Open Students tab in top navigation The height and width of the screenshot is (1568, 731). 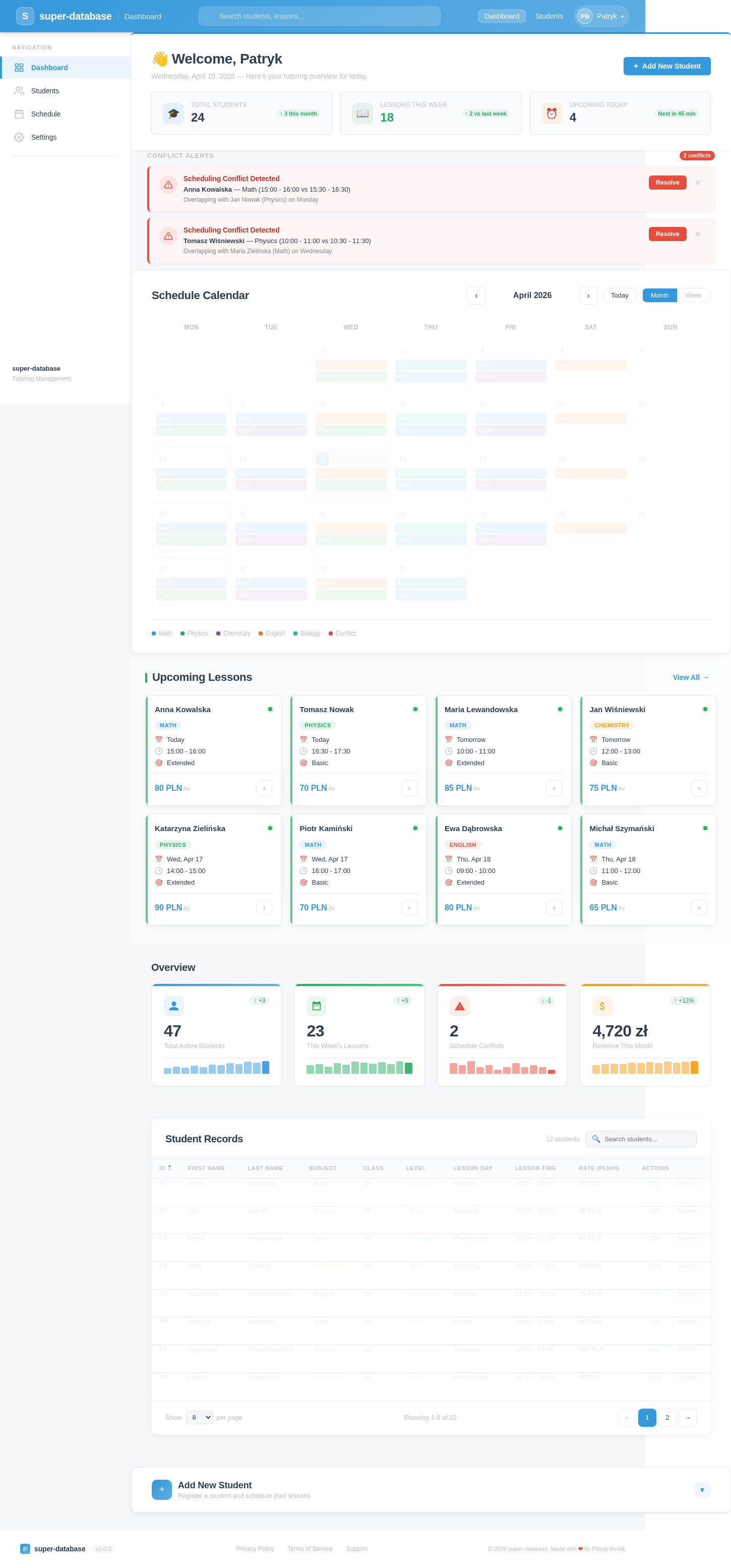(x=549, y=17)
